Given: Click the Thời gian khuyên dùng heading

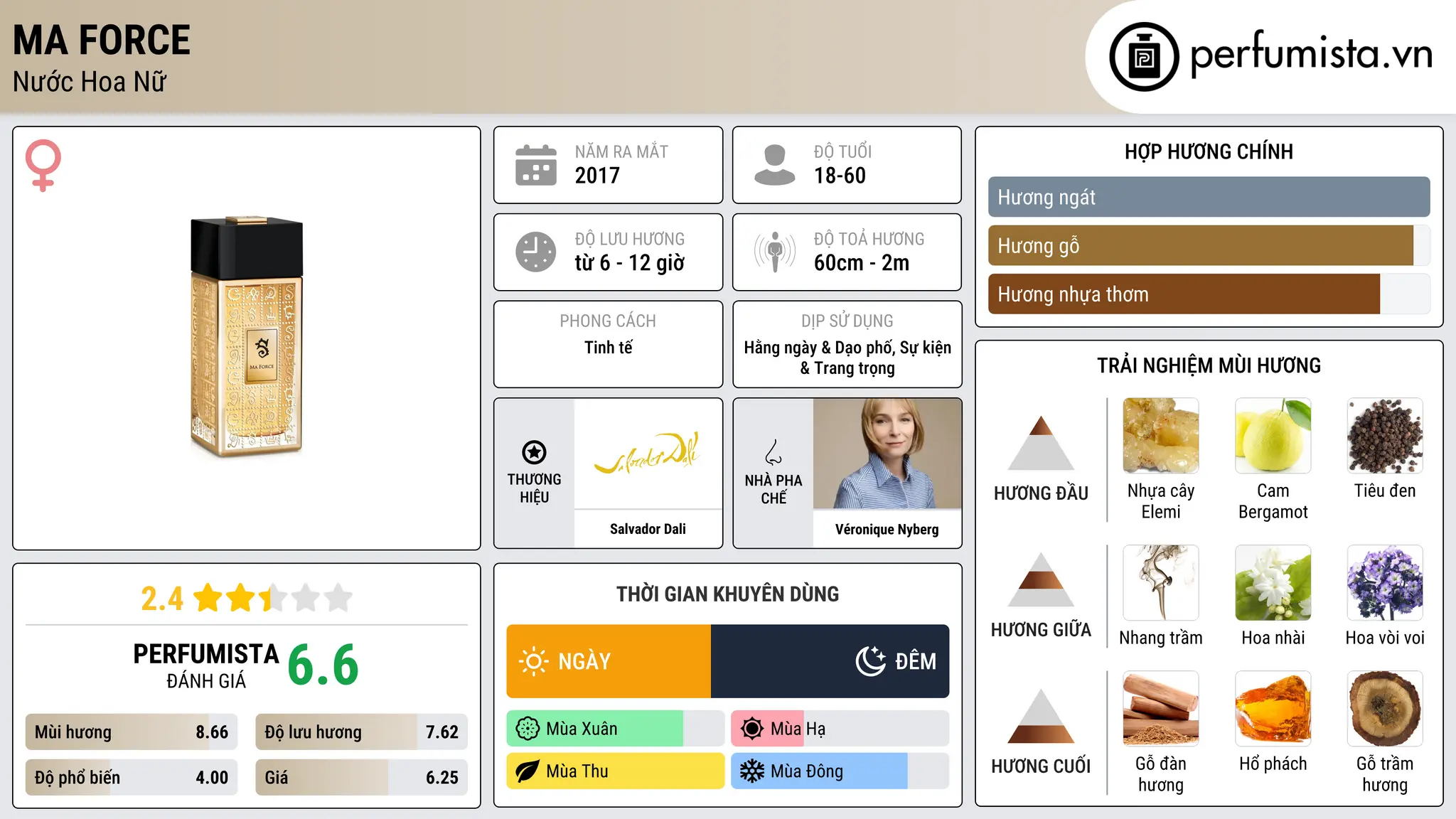Looking at the screenshot, I should click(727, 594).
